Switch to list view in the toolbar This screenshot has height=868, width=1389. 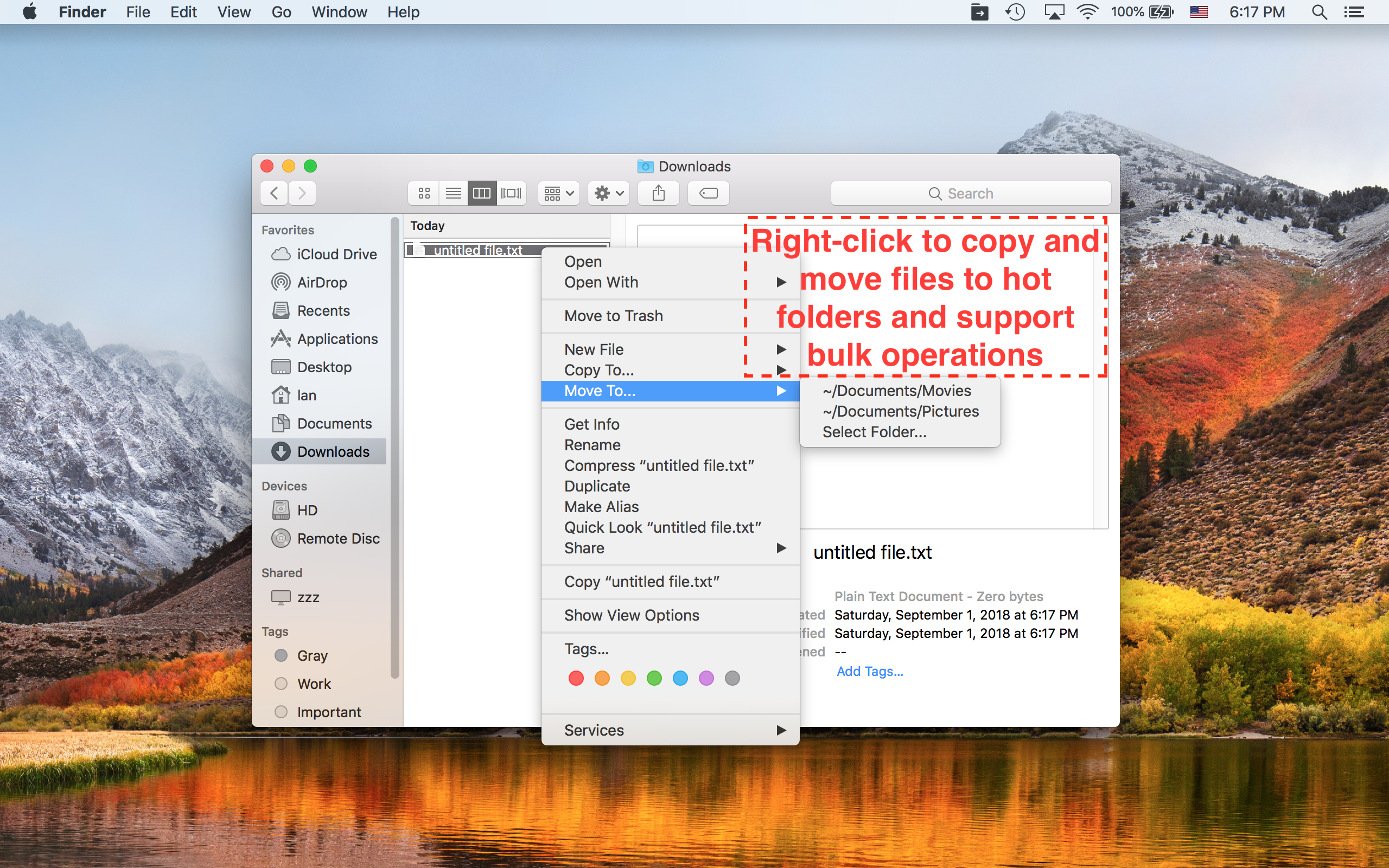coord(453,193)
